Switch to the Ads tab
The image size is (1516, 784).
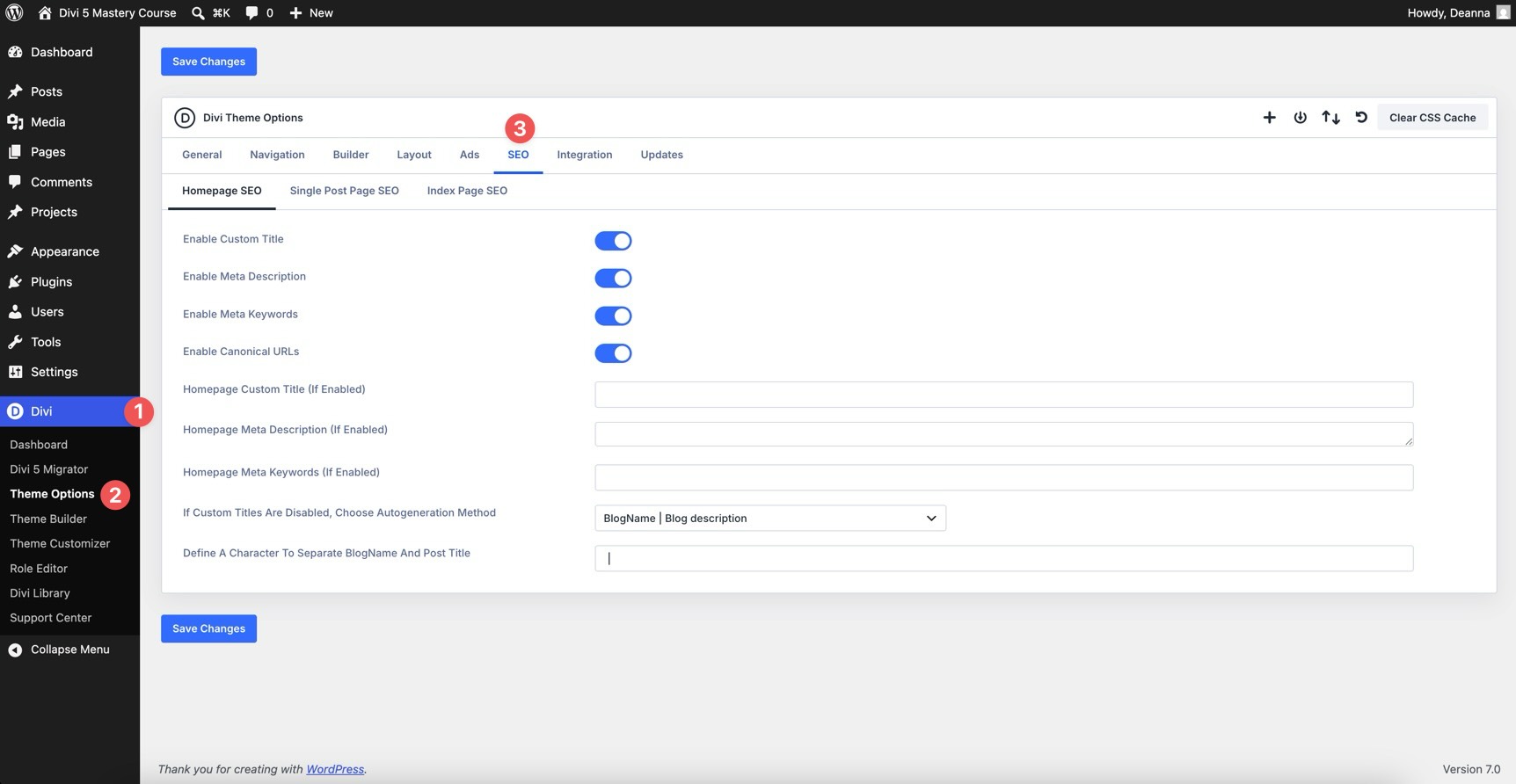coord(470,155)
